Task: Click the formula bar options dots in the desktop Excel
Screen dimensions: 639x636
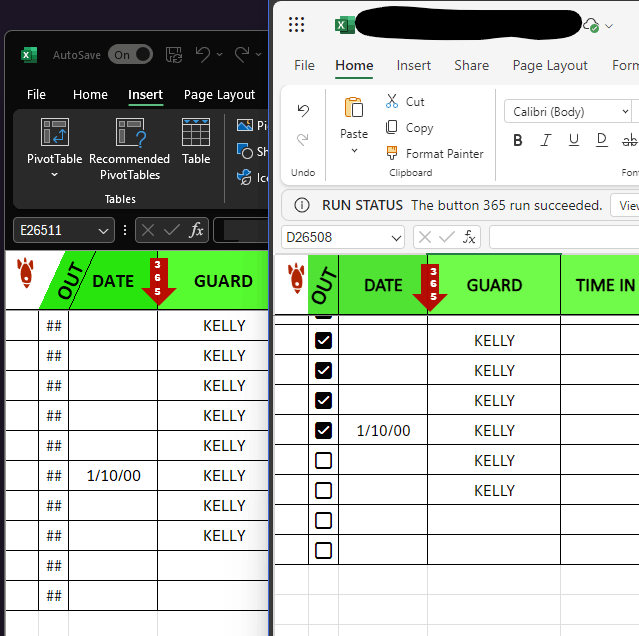Action: point(125,230)
